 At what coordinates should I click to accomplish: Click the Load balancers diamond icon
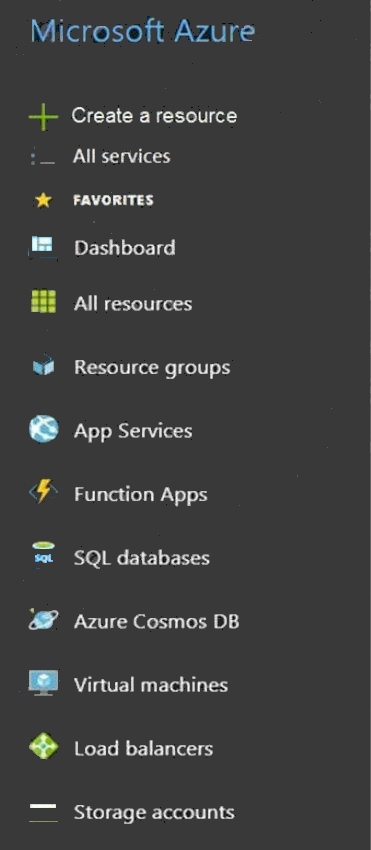point(43,746)
